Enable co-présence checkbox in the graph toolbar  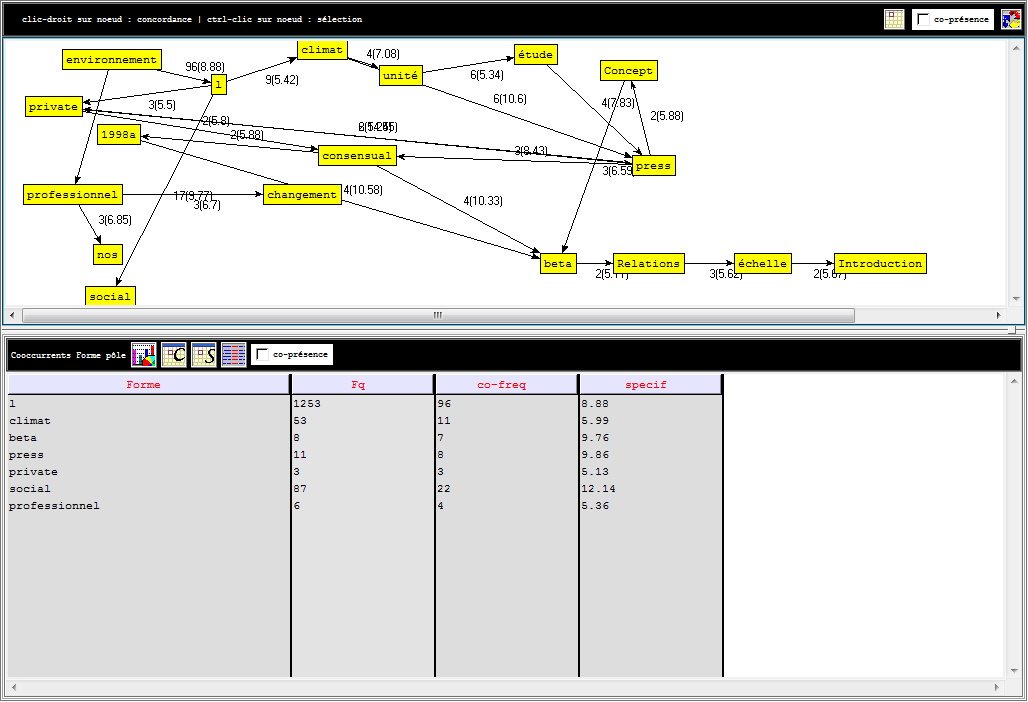click(x=923, y=19)
